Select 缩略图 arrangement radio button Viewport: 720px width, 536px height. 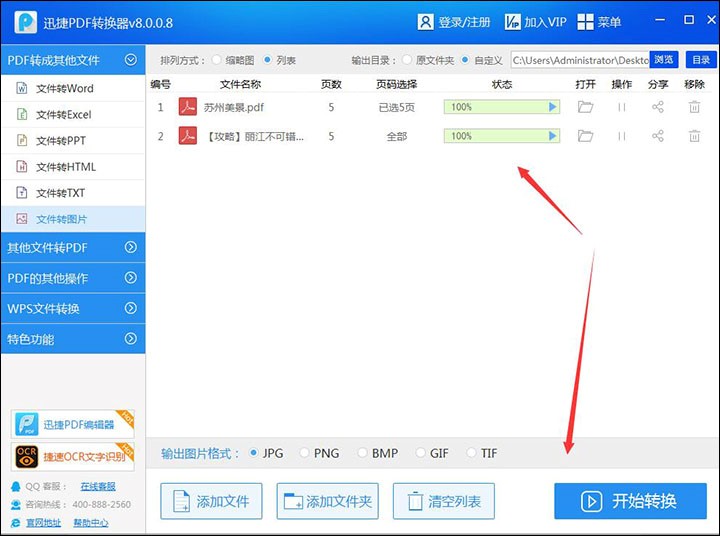tap(216, 60)
